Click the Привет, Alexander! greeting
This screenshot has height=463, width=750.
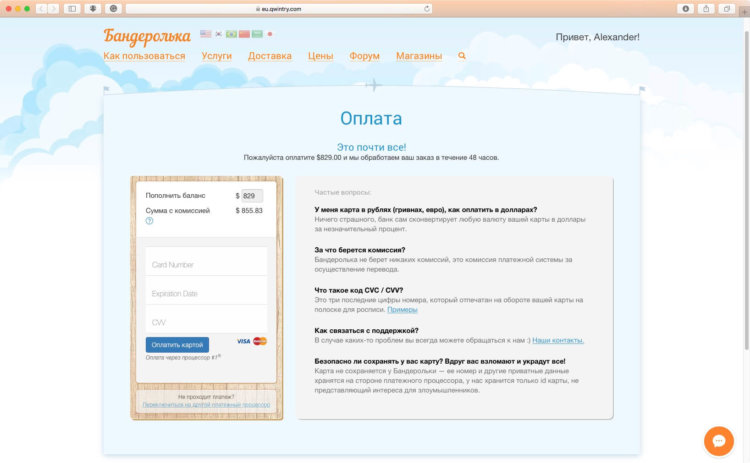coord(597,37)
